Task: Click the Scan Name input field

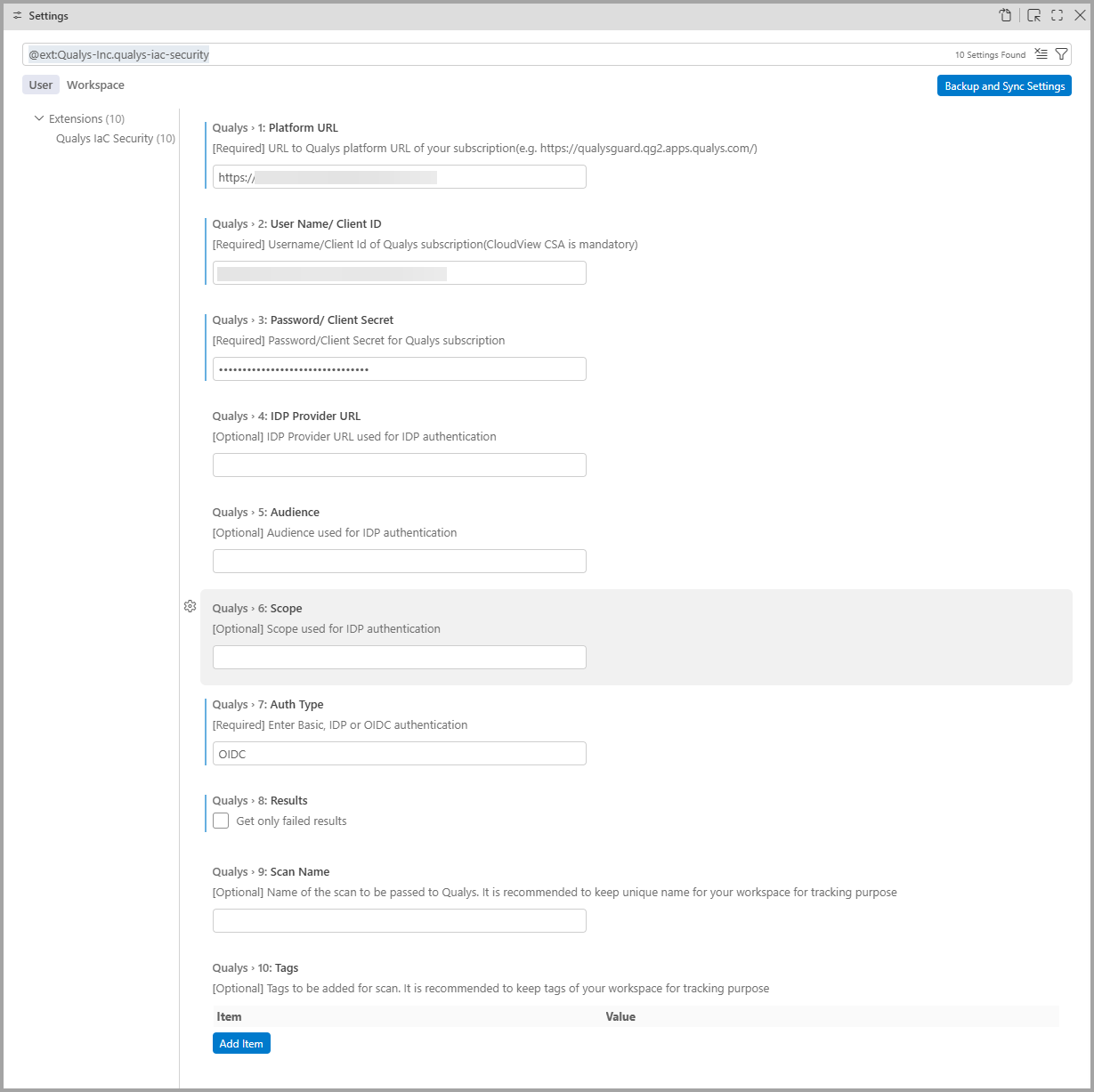Action: pos(399,921)
